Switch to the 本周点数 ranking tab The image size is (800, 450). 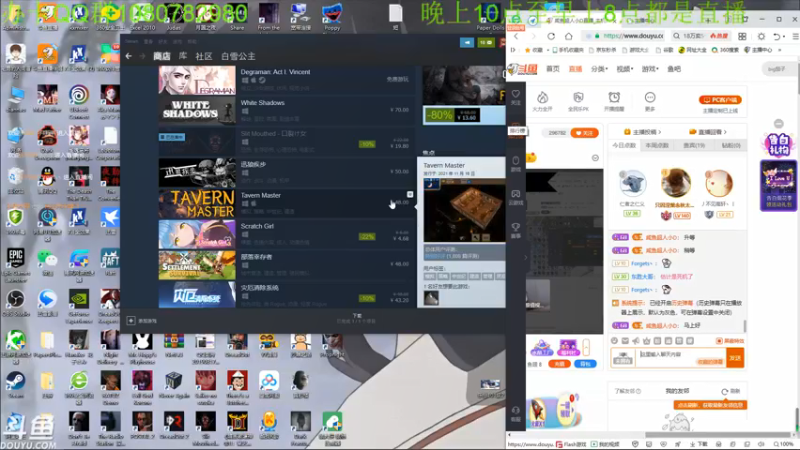[657, 145]
